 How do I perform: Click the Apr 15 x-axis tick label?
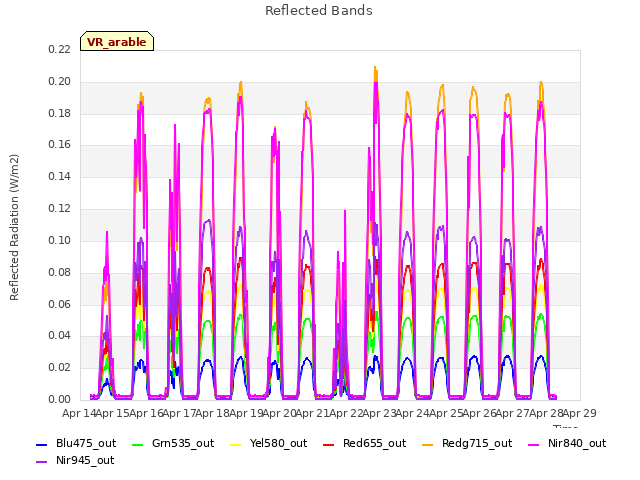pyautogui.click(x=113, y=413)
